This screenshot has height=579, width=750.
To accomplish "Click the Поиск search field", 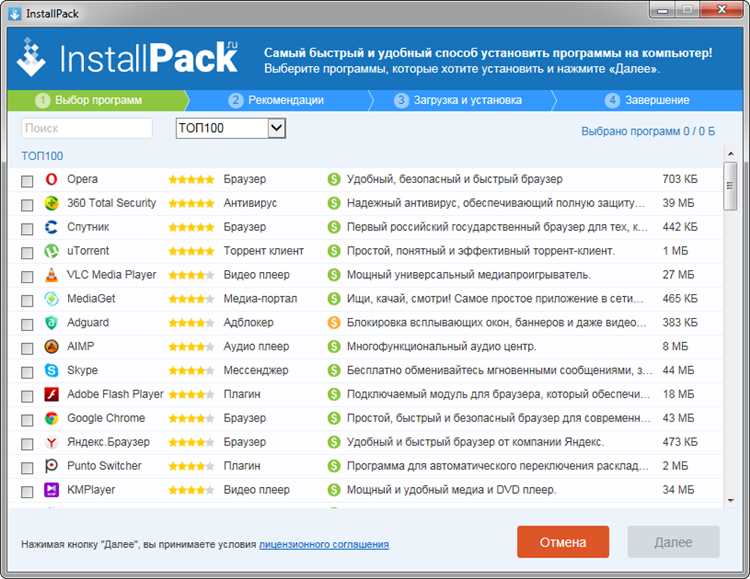I will point(87,128).
